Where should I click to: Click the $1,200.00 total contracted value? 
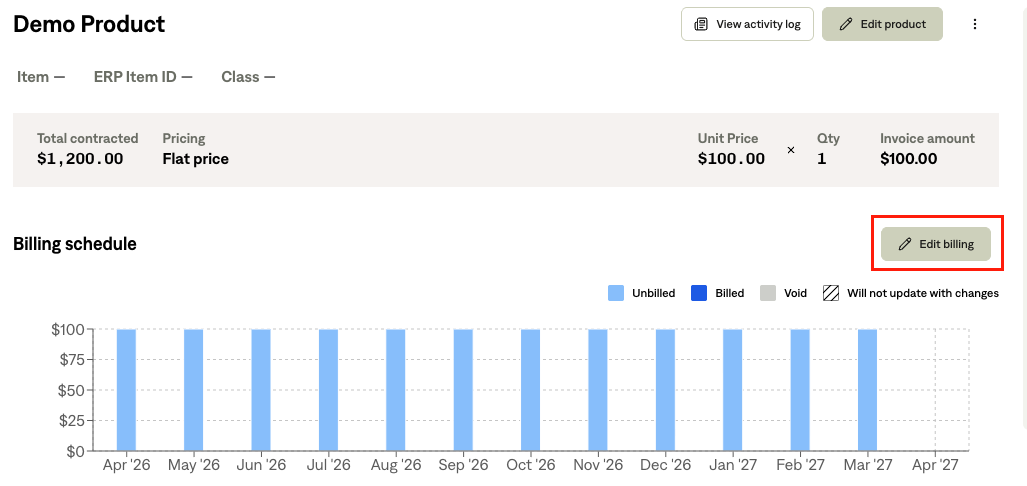(x=80, y=159)
